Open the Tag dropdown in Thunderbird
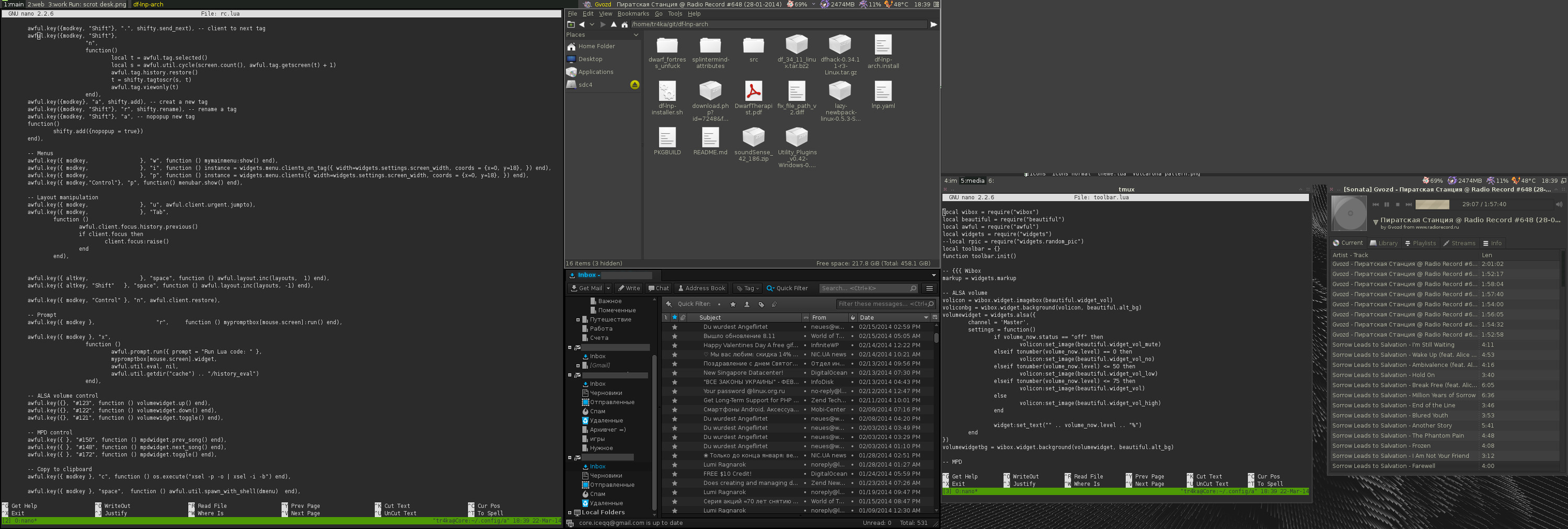Image resolution: width=1568 pixels, height=529 pixels. click(x=748, y=289)
